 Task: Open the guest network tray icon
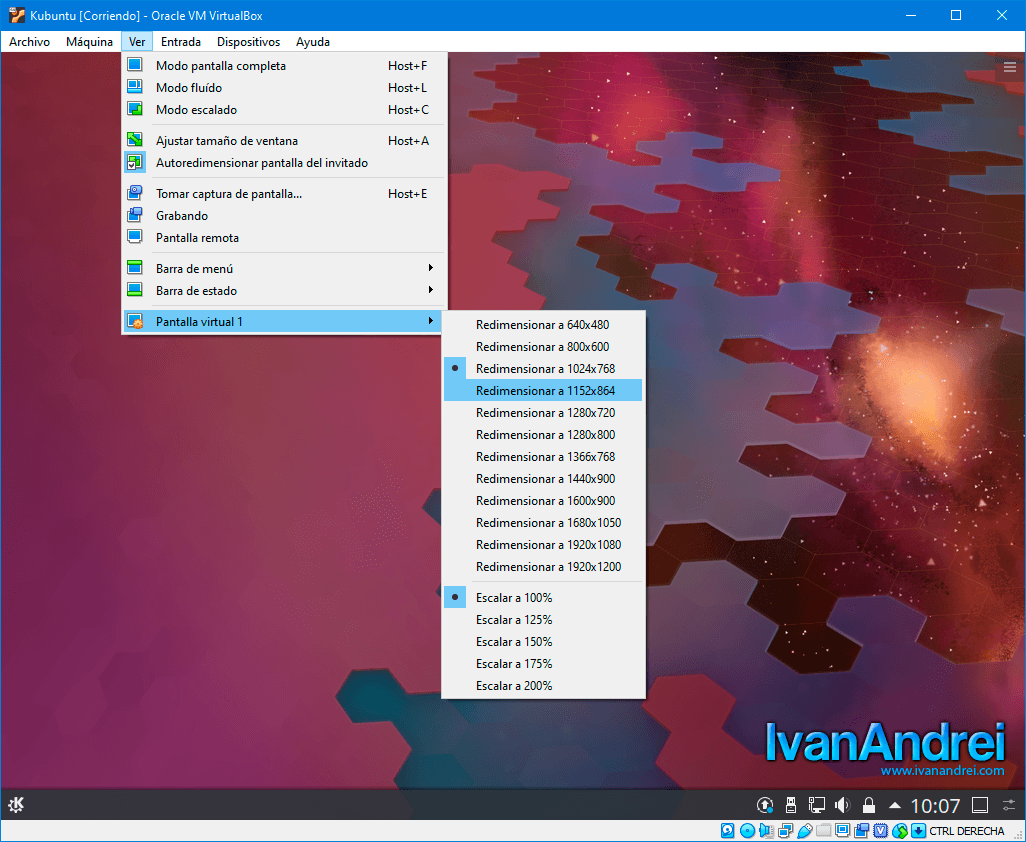(817, 805)
